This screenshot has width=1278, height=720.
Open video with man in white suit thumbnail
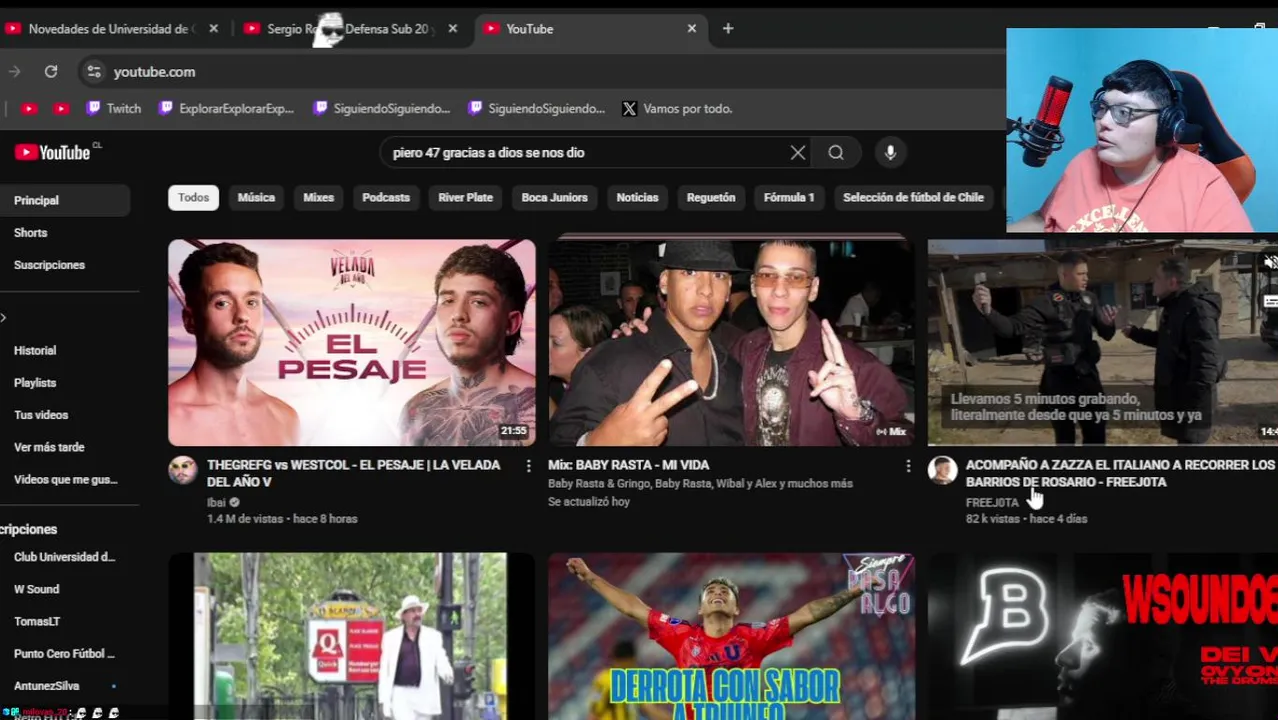[352, 636]
